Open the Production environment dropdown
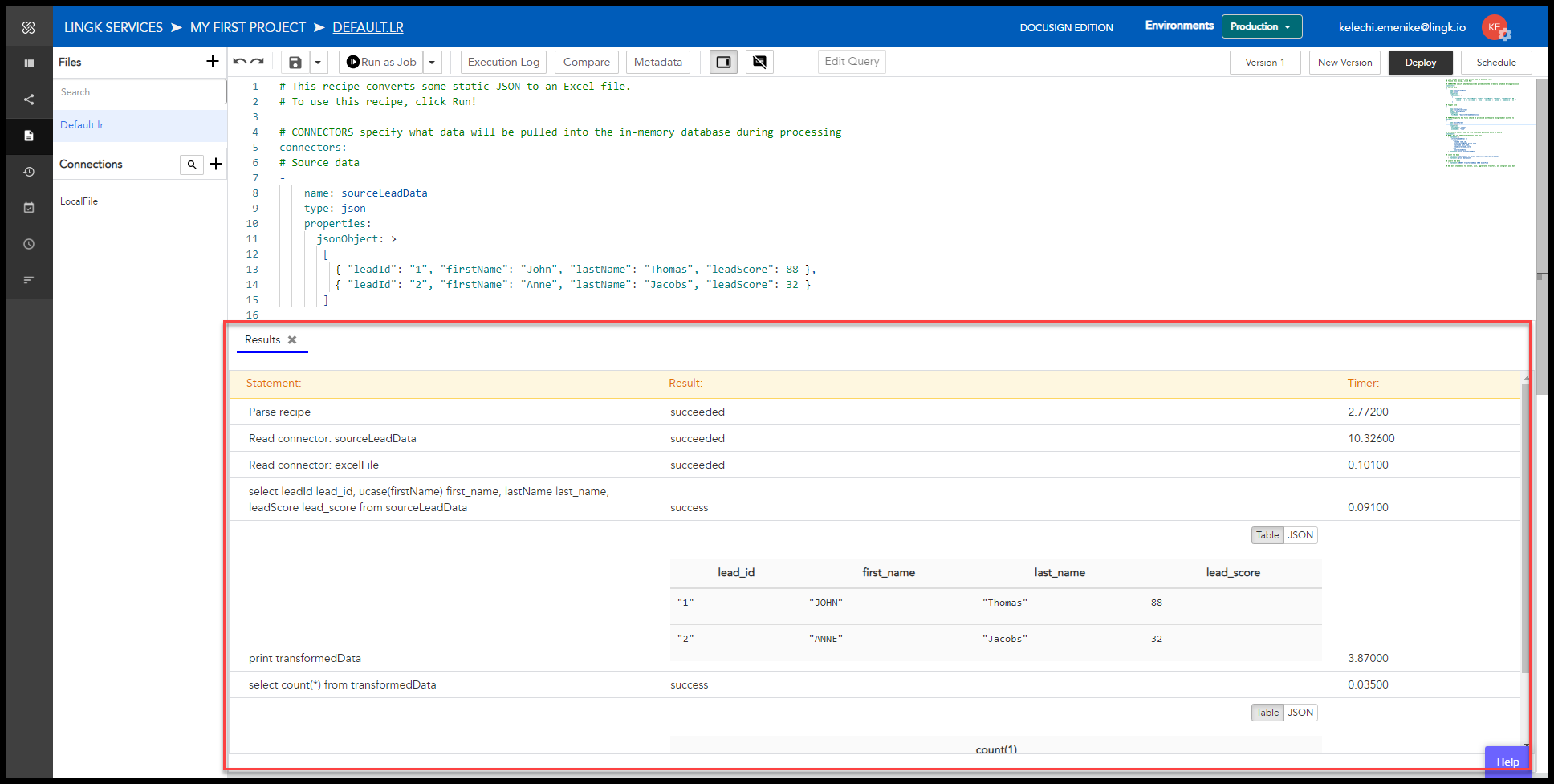This screenshot has height=784, width=1554. 1262,26
